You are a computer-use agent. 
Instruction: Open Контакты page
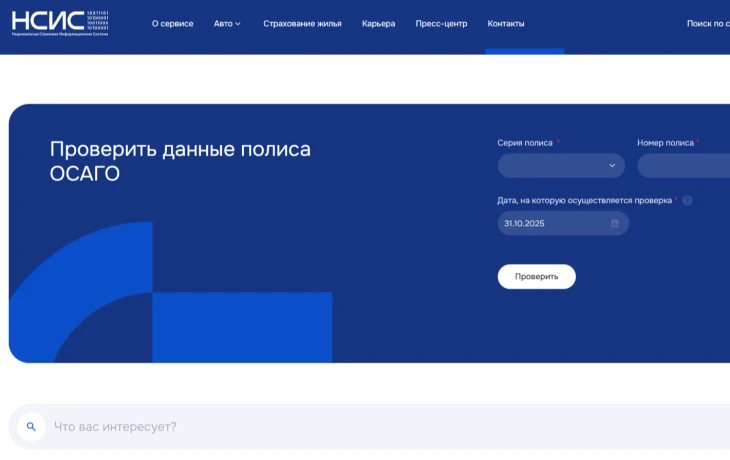[506, 23]
